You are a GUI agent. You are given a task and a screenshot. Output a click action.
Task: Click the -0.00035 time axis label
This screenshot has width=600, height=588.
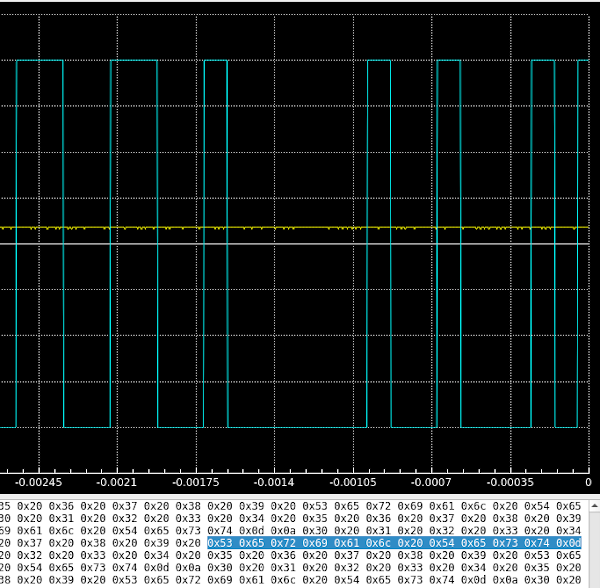[510, 482]
